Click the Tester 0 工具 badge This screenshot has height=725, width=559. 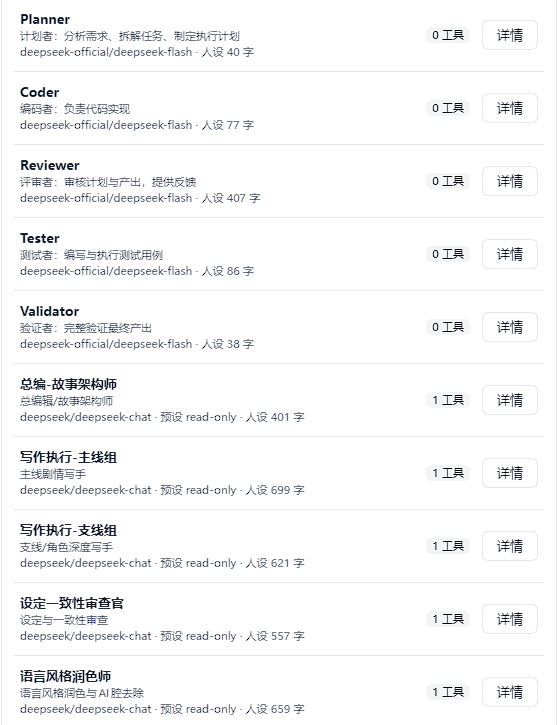coord(448,254)
